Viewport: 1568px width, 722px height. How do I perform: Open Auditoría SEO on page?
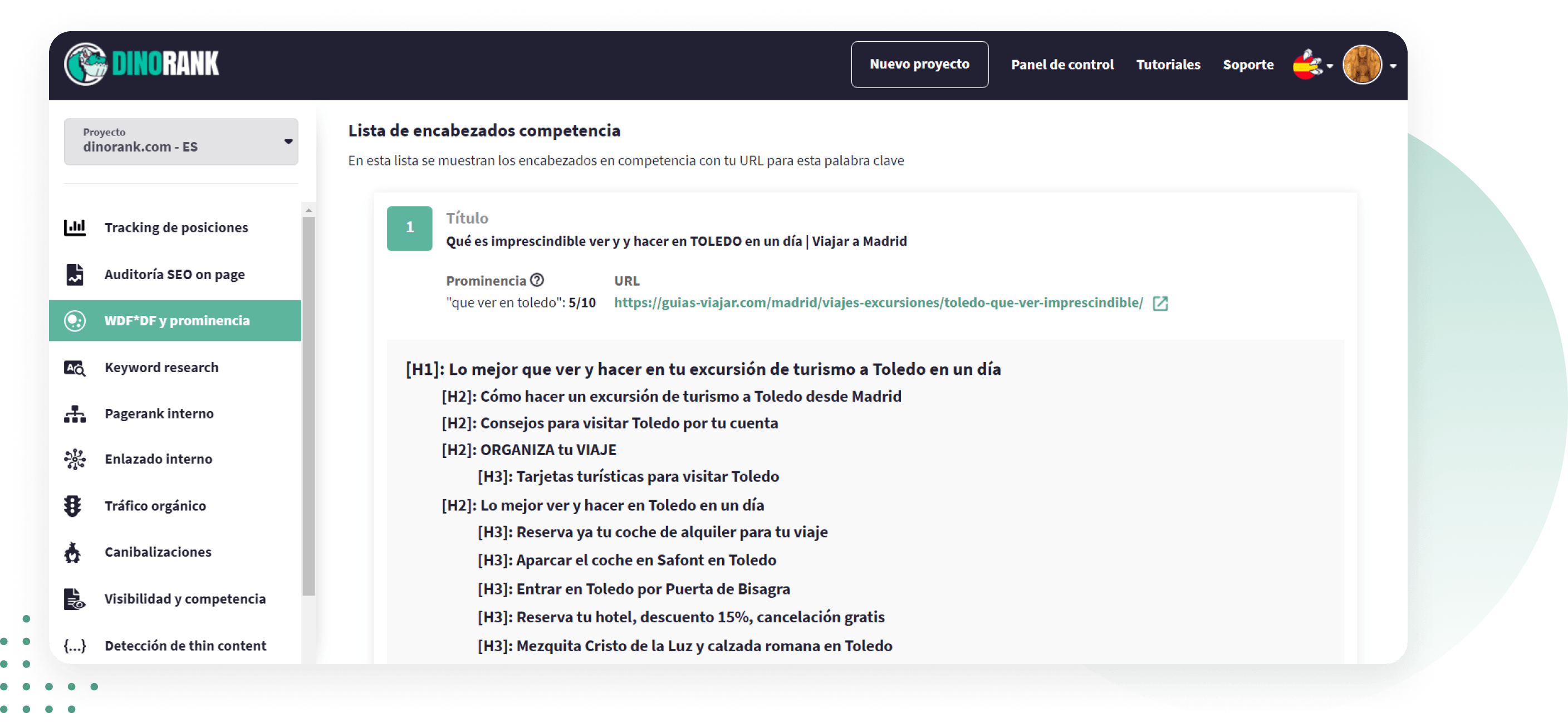point(175,274)
